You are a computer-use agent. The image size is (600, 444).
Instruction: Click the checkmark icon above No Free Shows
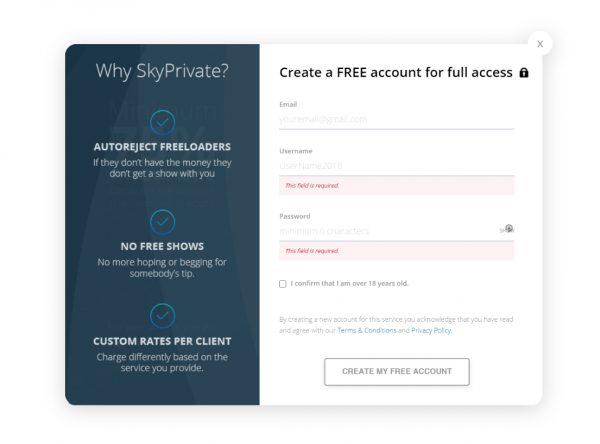pos(162,222)
